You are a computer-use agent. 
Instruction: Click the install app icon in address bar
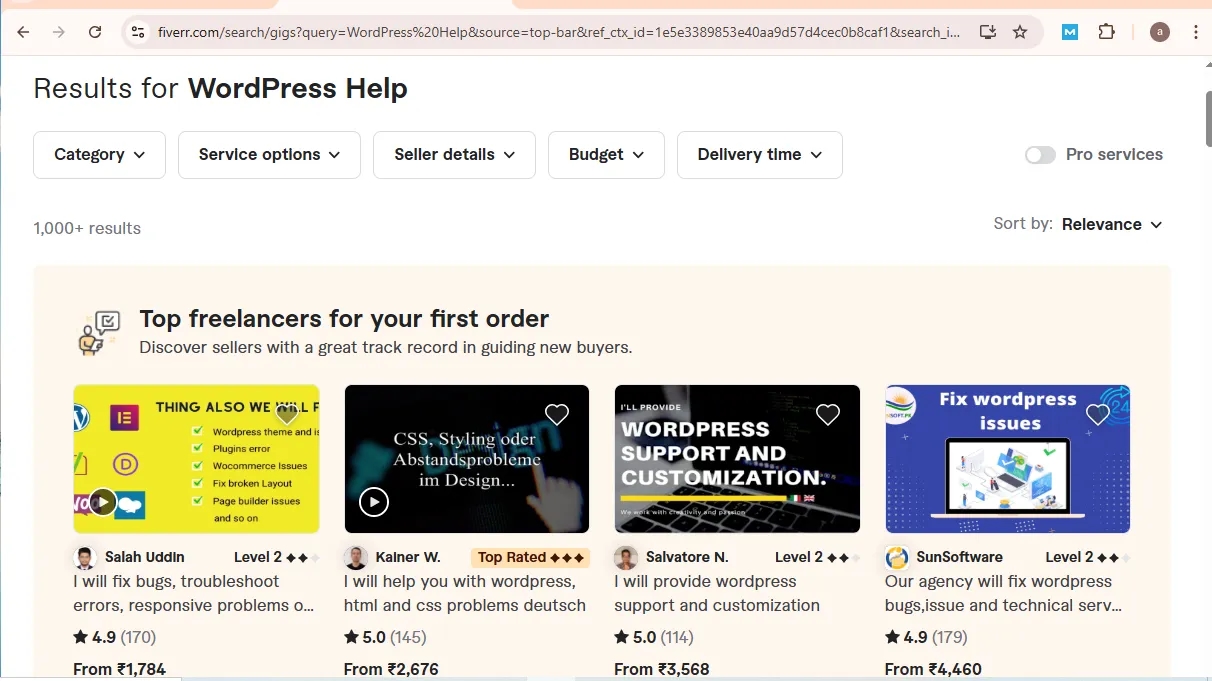pyautogui.click(x=988, y=32)
